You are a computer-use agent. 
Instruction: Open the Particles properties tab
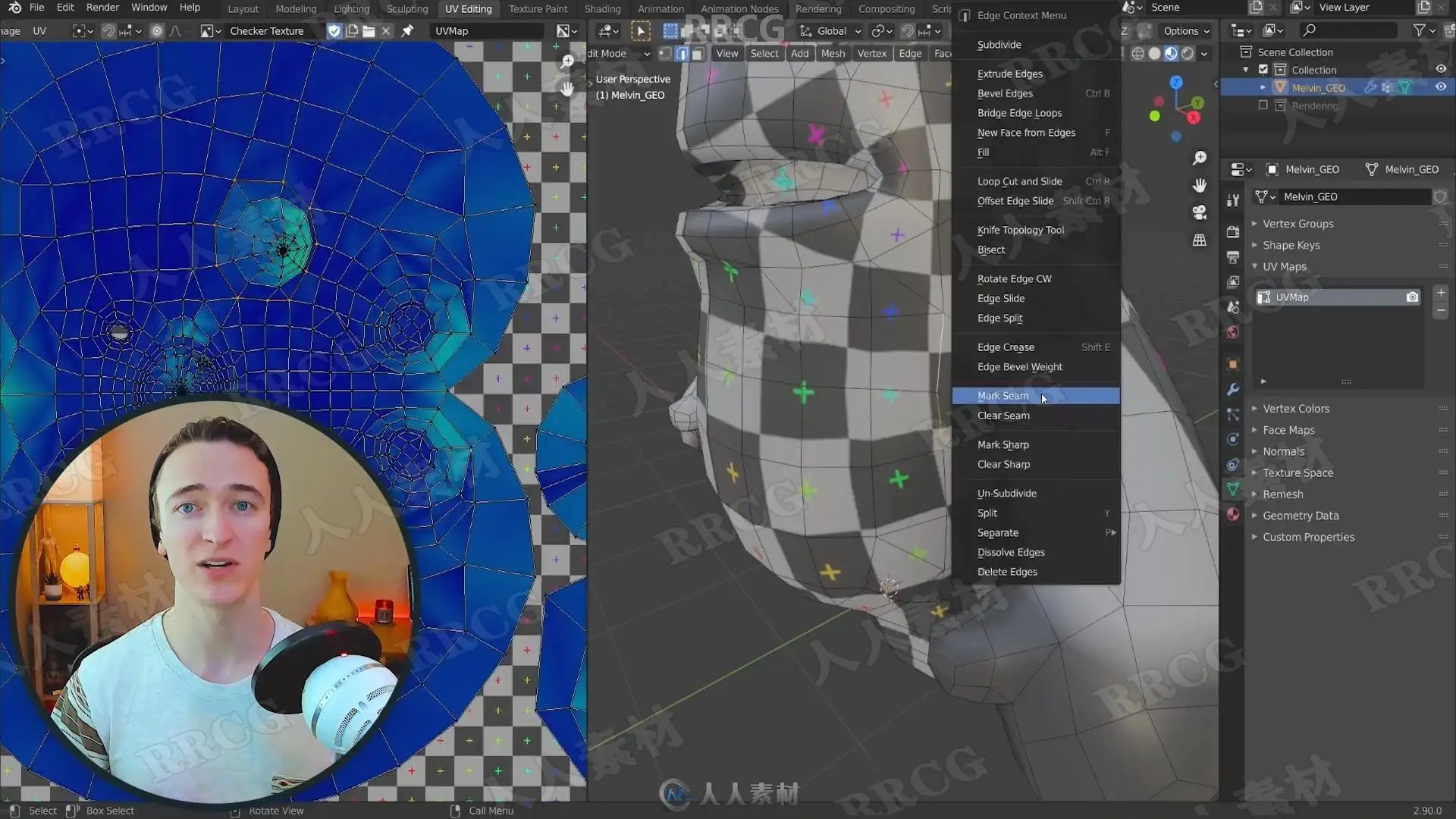click(x=1233, y=414)
